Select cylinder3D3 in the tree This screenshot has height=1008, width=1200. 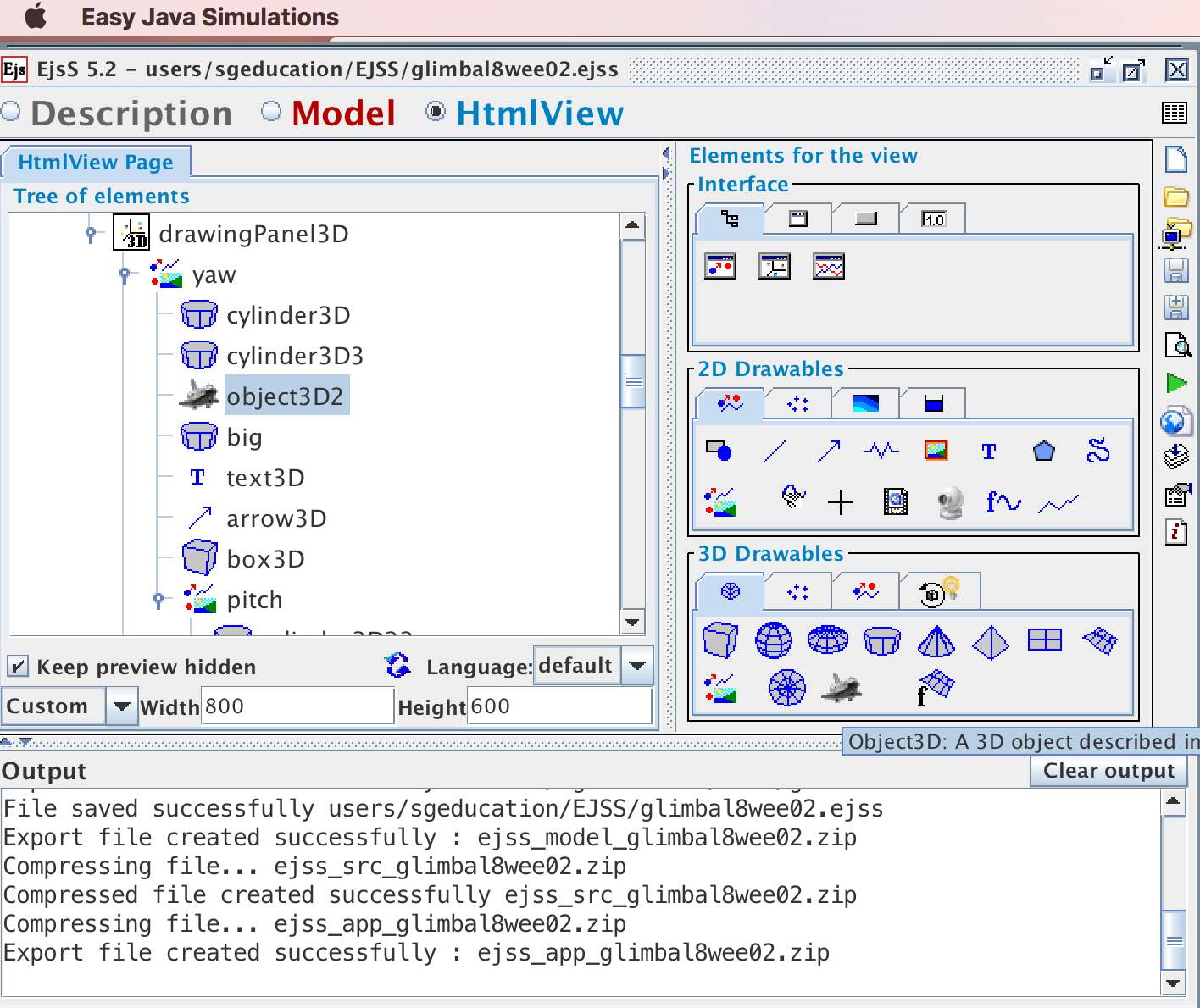click(x=294, y=356)
